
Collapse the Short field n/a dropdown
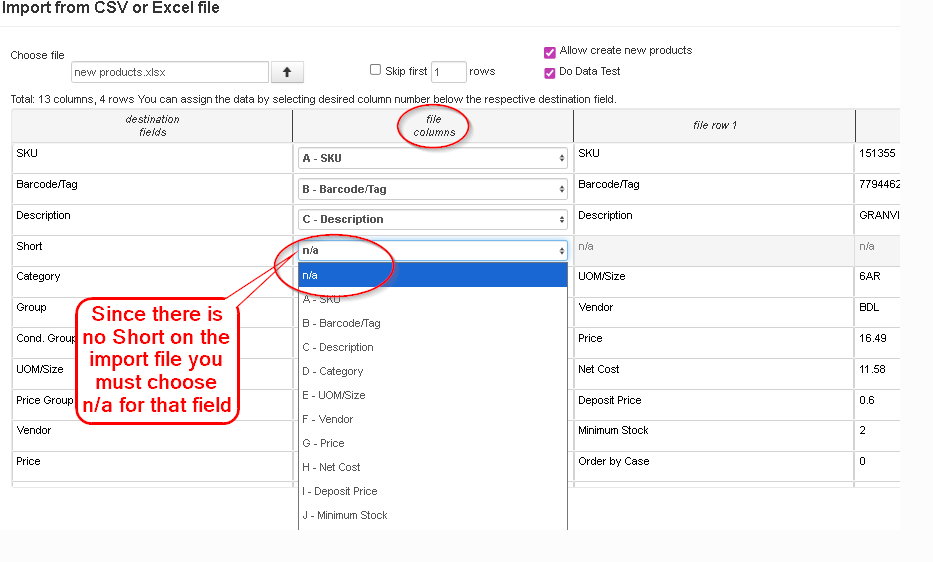(x=433, y=250)
